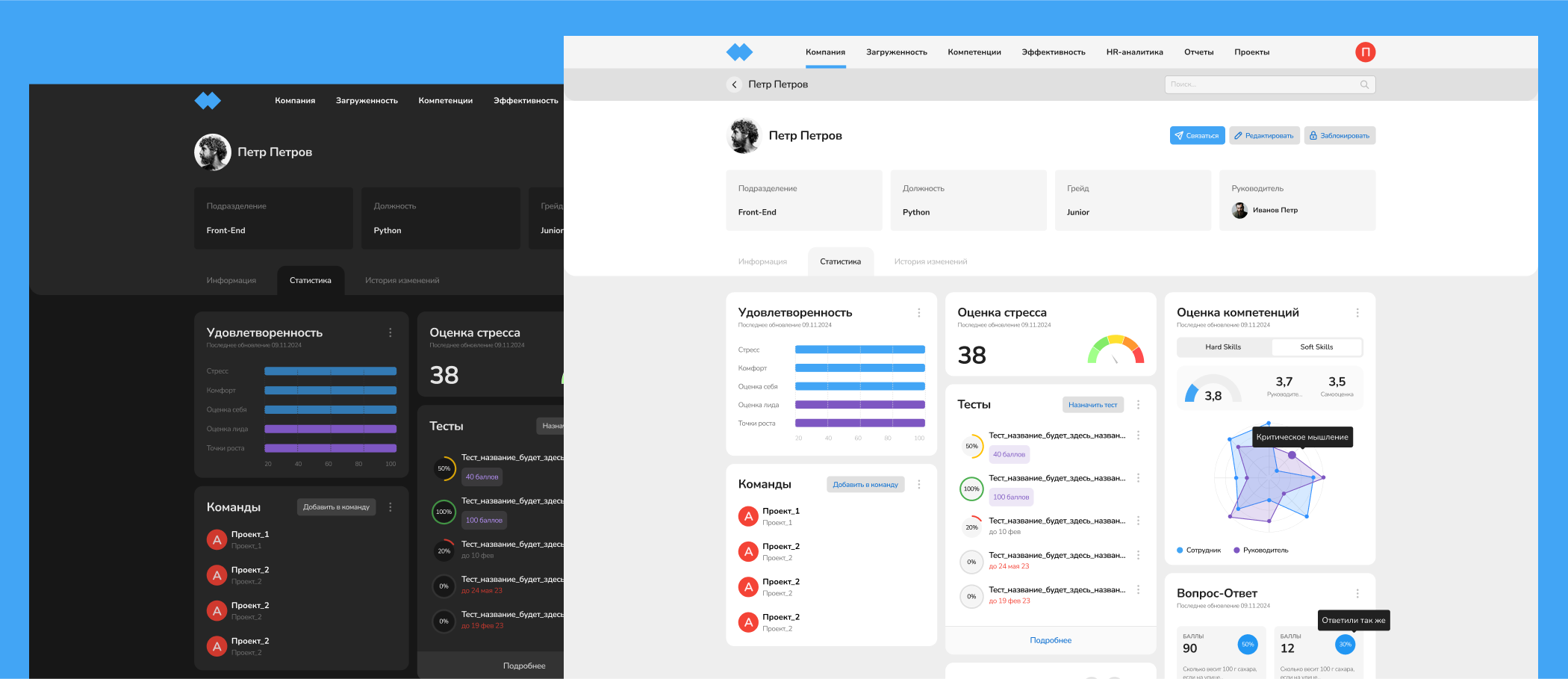
Task: Open kebab menu of Вопрос-Ответ card
Action: (x=1357, y=593)
